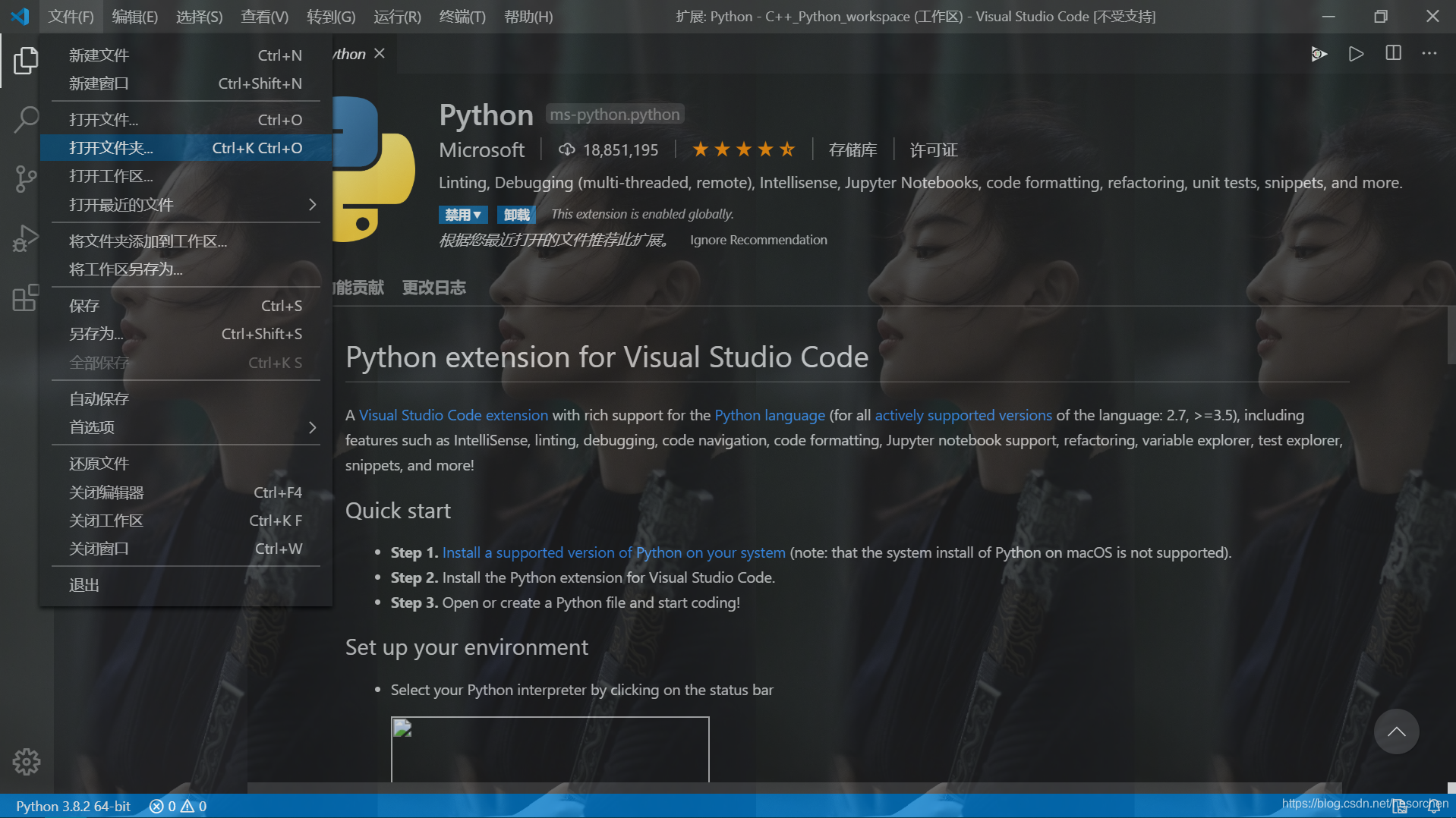Click the errors and warnings count in the status bar

pyautogui.click(x=178, y=806)
